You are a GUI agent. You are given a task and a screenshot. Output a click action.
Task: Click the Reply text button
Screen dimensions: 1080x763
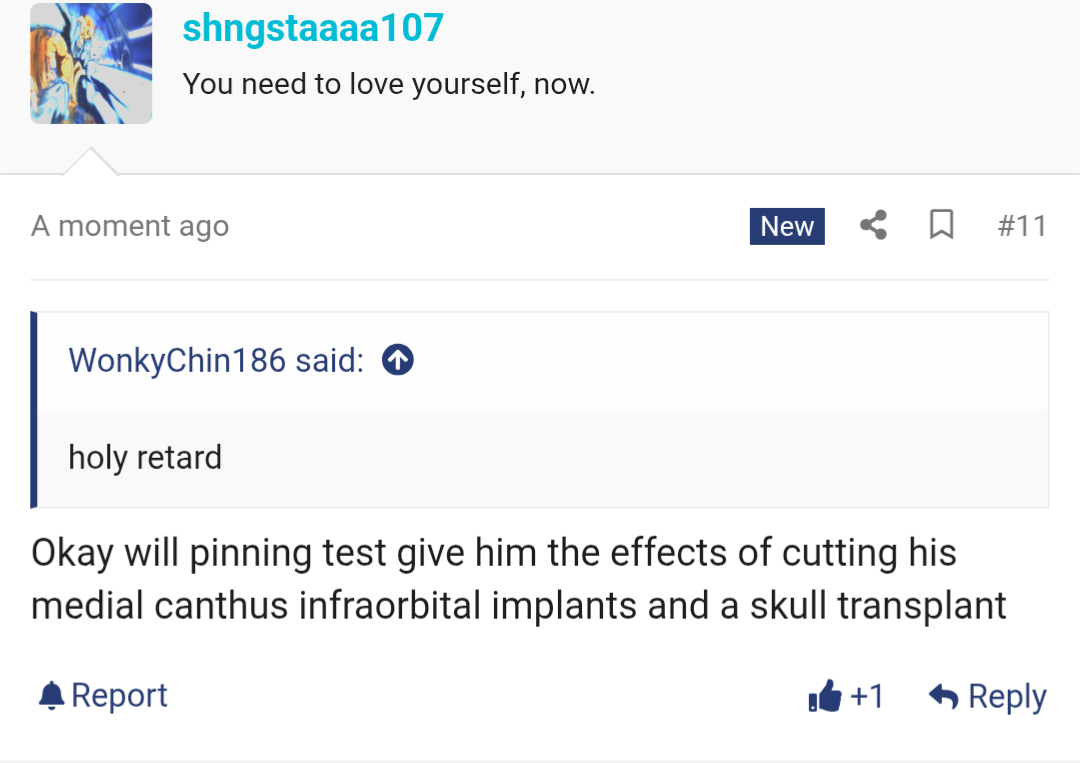pos(1008,697)
